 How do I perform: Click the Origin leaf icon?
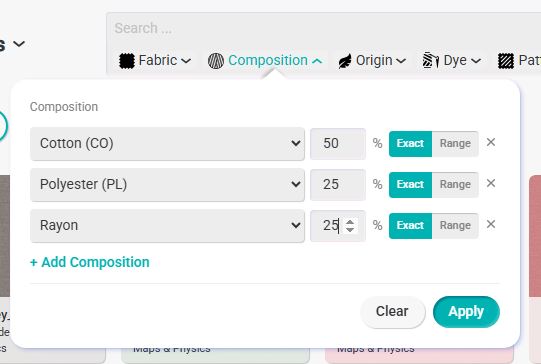pos(345,61)
